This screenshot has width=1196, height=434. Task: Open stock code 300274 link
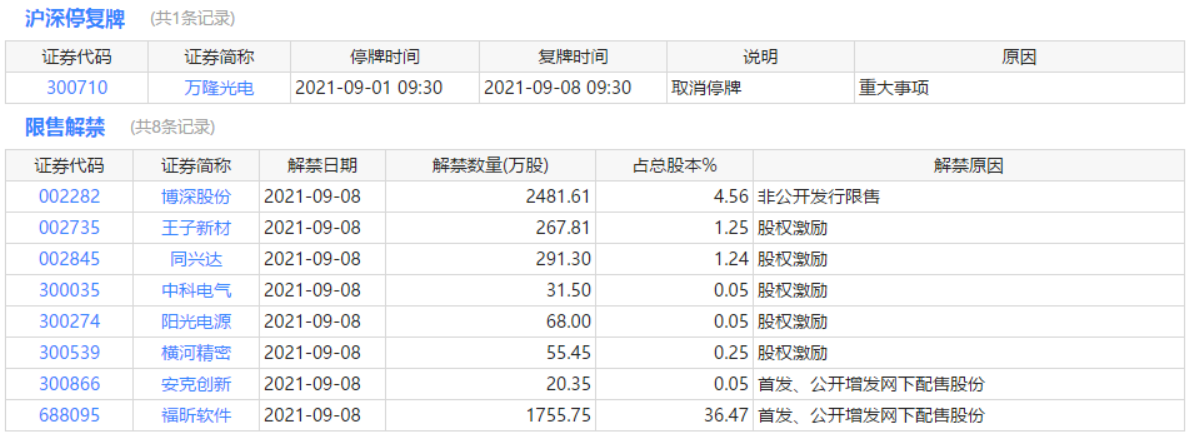[69, 322]
